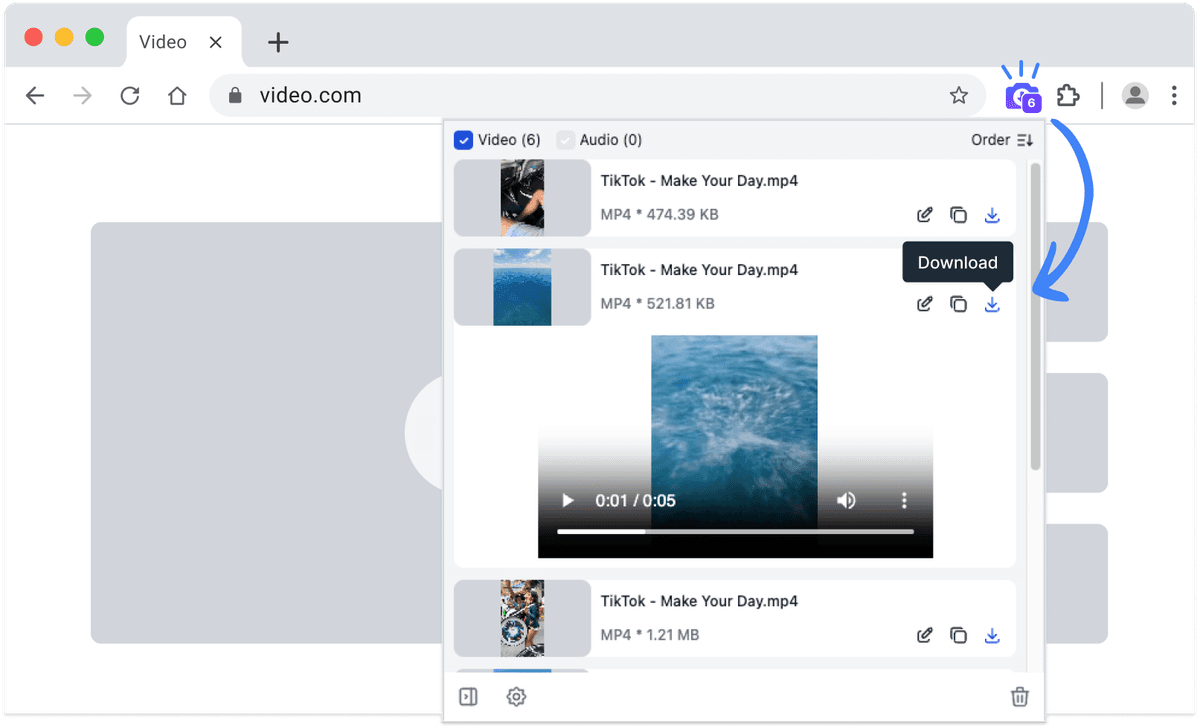The image size is (1200, 728).
Task: Open the video player's more options menu
Action: pyautogui.click(x=904, y=500)
